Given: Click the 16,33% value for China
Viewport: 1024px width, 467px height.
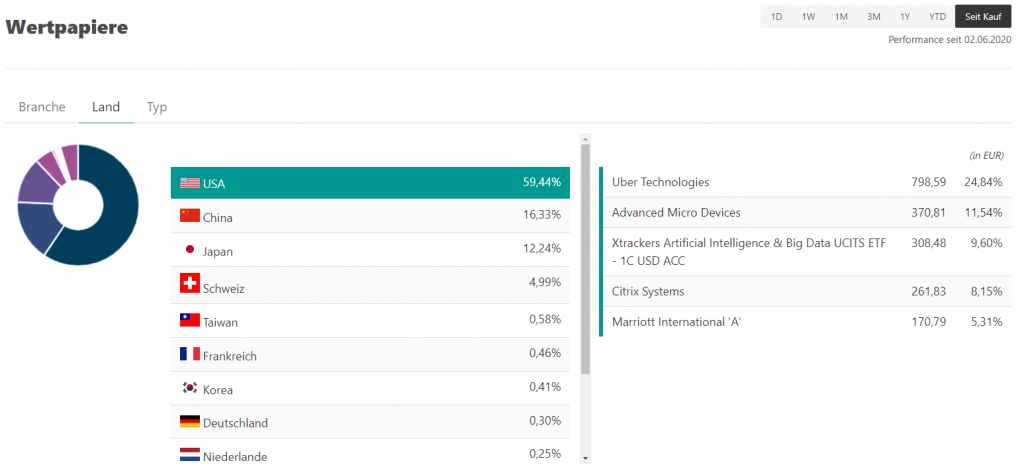Looking at the screenshot, I should point(542,215).
